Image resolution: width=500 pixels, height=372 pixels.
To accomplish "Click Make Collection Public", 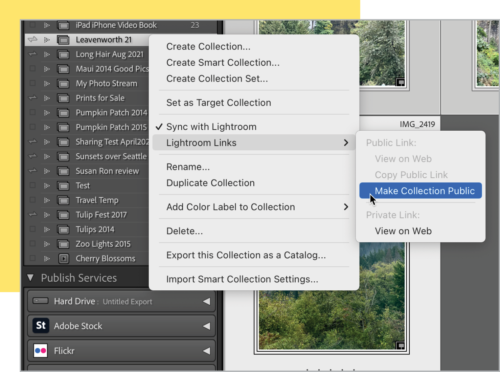I will click(420, 191).
